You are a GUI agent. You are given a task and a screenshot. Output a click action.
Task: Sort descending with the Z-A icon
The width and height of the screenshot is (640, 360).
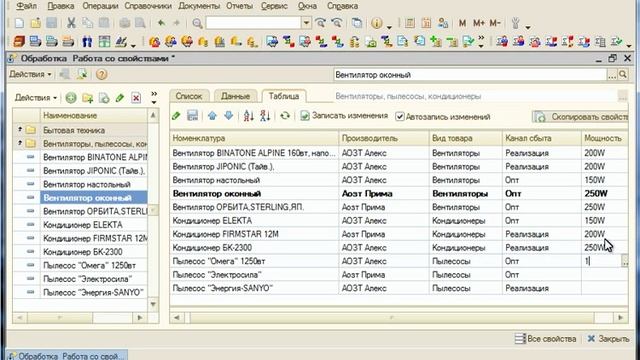[x=265, y=116]
